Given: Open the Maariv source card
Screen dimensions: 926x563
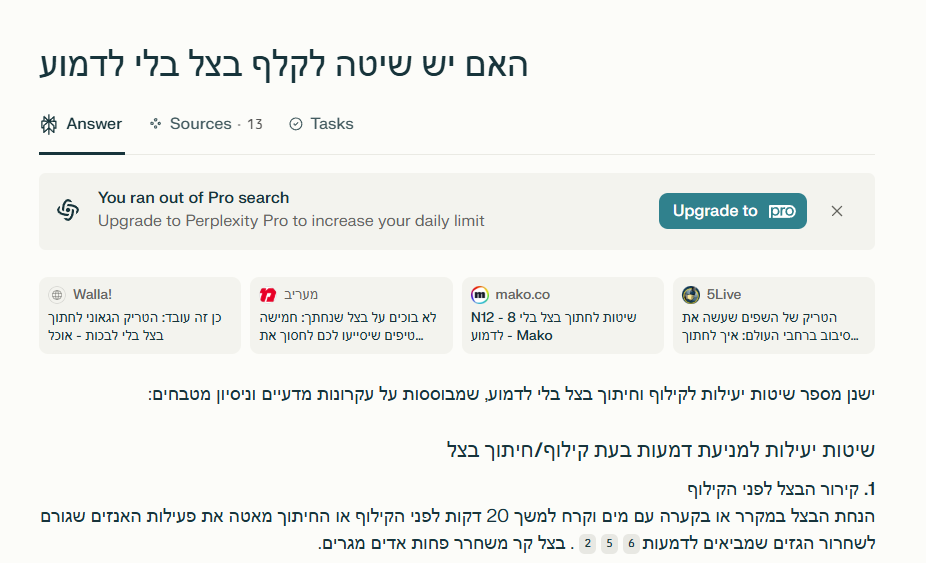Looking at the screenshot, I should [x=350, y=315].
